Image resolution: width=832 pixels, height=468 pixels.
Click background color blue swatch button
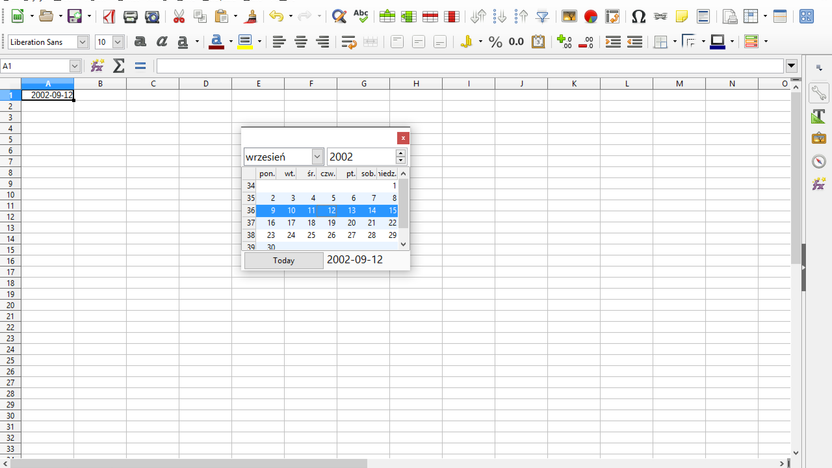717,41
